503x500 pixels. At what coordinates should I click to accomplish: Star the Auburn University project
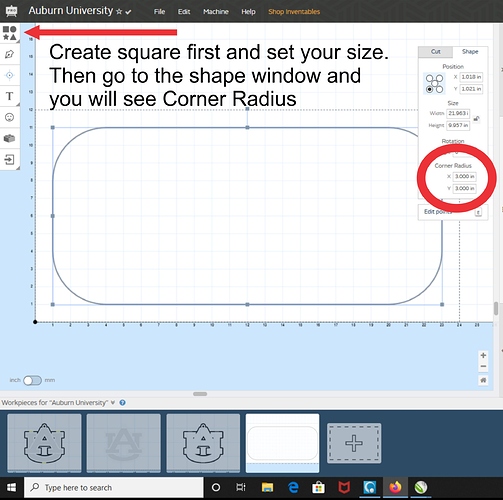point(119,12)
